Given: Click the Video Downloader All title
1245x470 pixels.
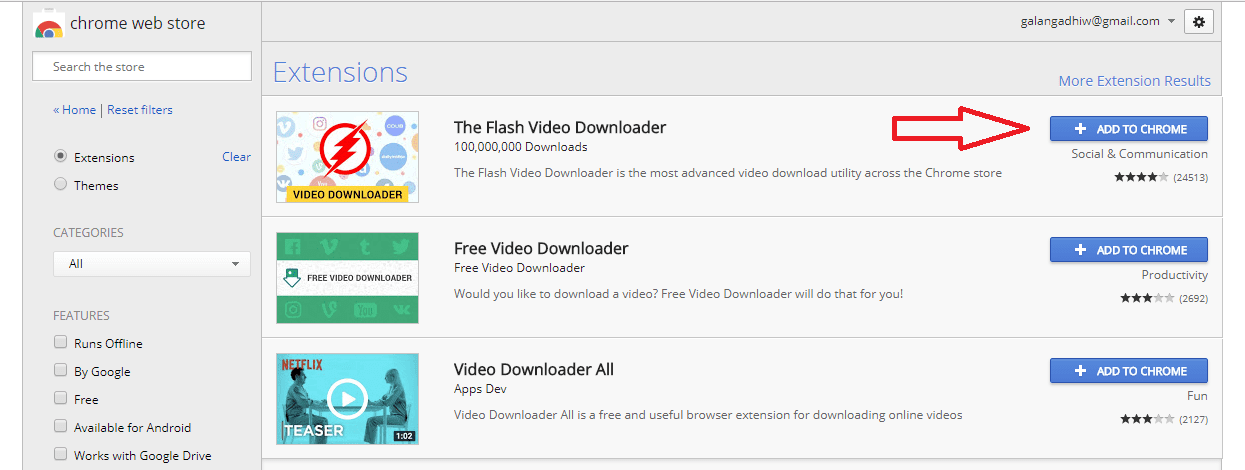Looking at the screenshot, I should pyautogui.click(x=534, y=369).
